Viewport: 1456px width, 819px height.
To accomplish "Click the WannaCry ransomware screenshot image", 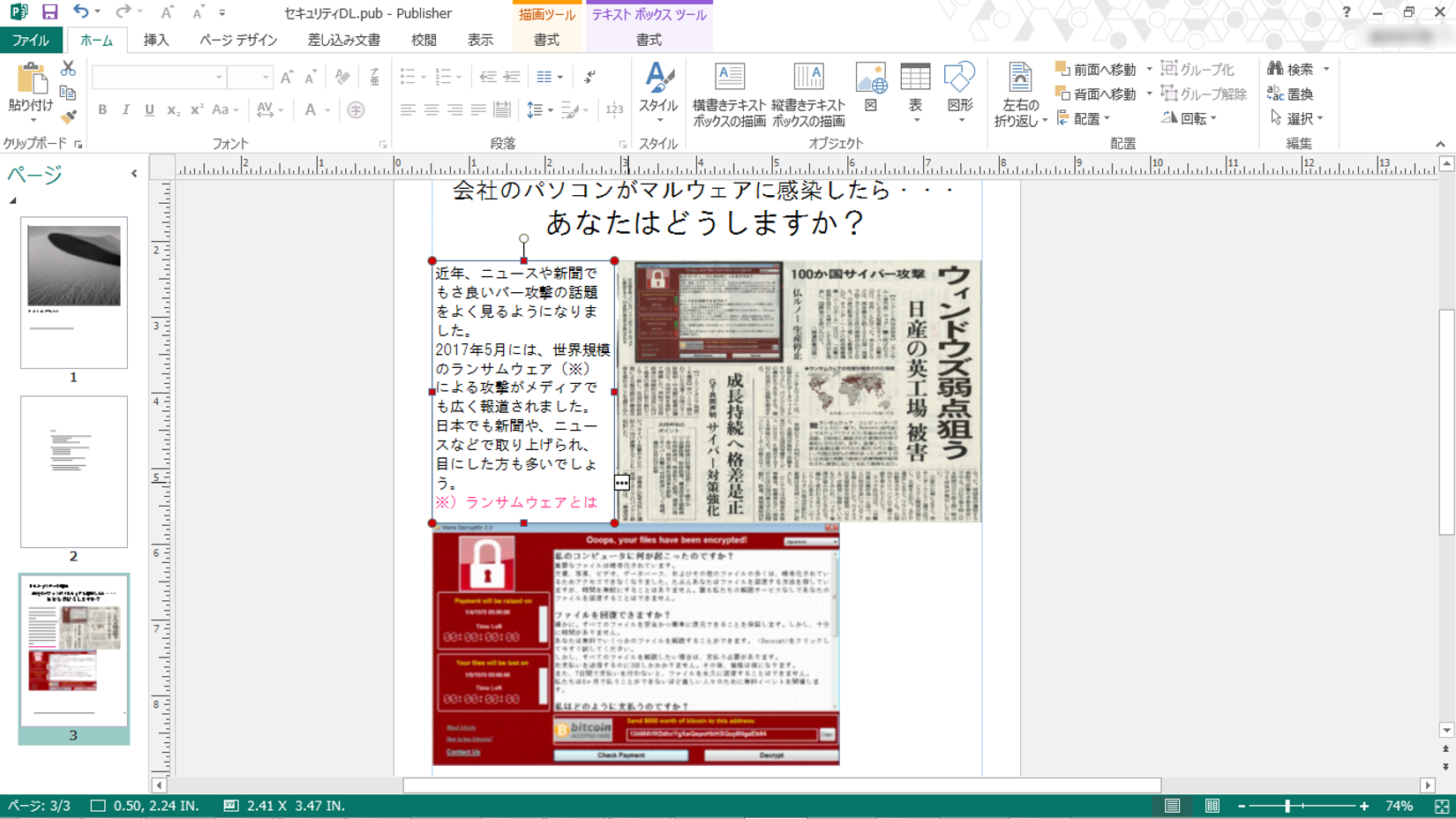I will tap(635, 644).
